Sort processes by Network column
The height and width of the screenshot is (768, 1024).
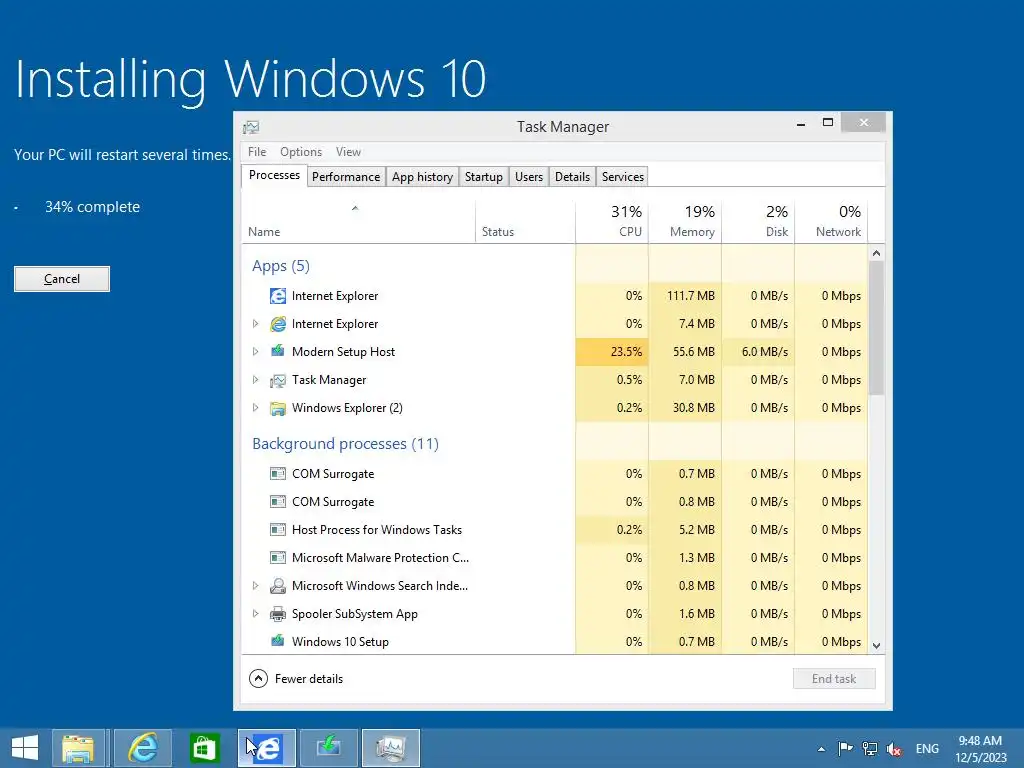click(831, 222)
